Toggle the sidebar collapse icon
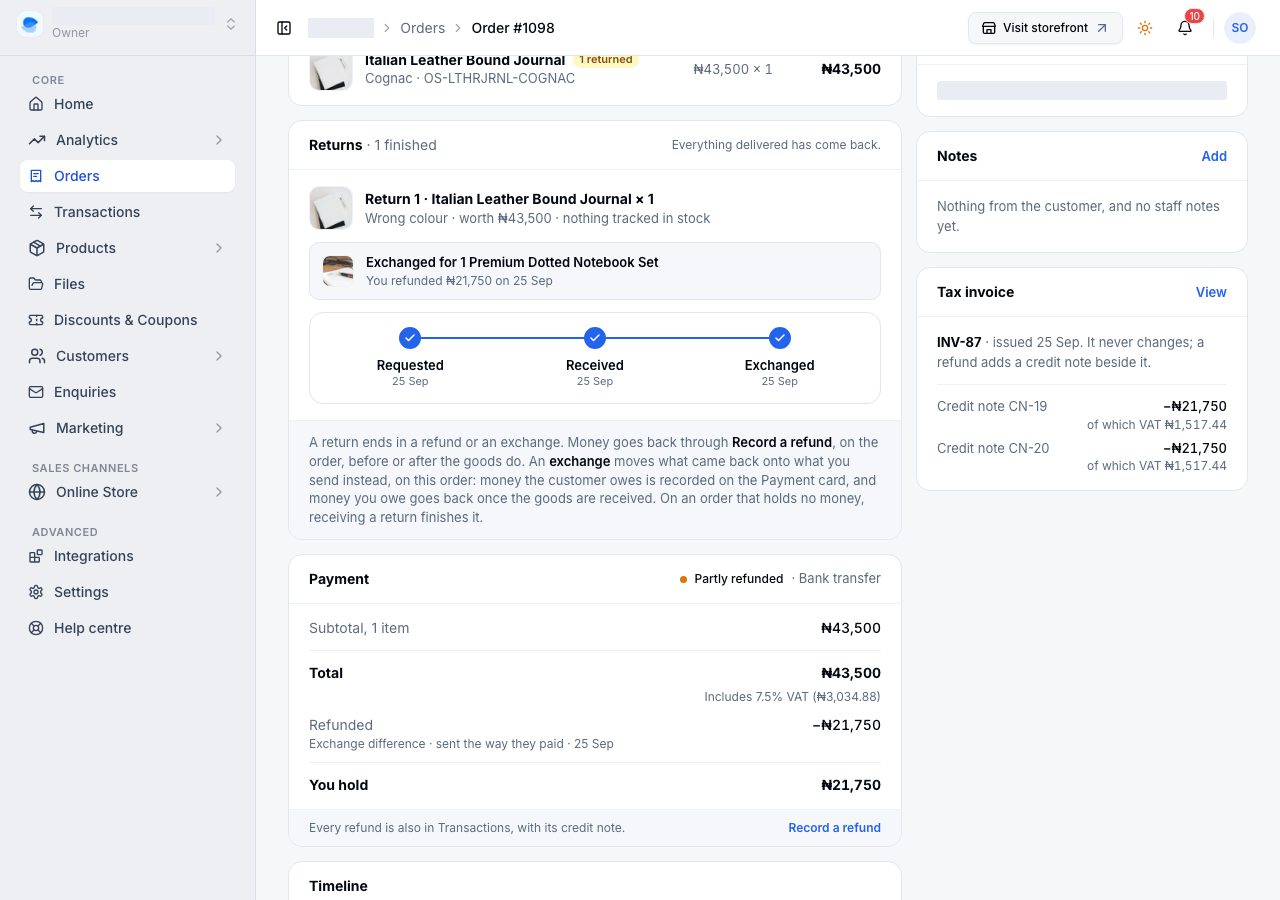This screenshot has height=900, width=1280. click(x=284, y=28)
